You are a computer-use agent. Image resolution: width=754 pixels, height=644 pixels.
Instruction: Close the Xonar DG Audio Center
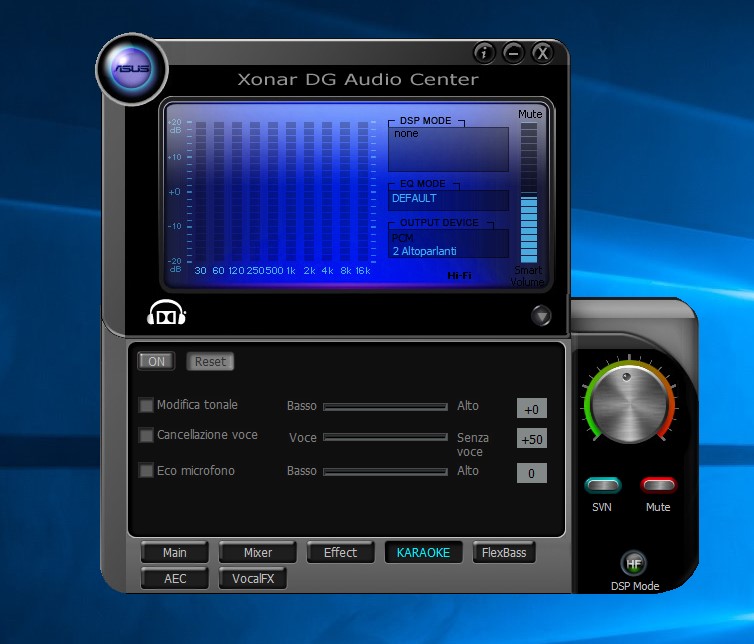pos(542,52)
